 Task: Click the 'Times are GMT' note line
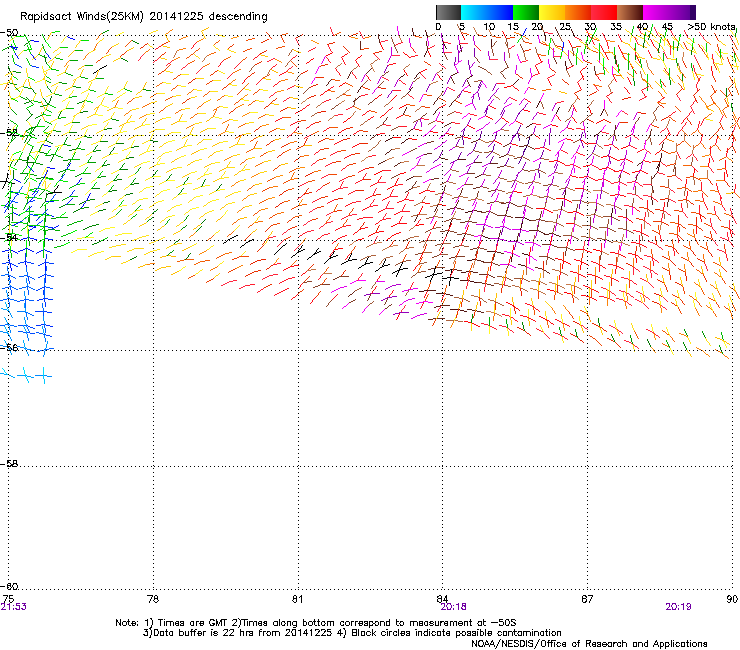[x=316, y=623]
